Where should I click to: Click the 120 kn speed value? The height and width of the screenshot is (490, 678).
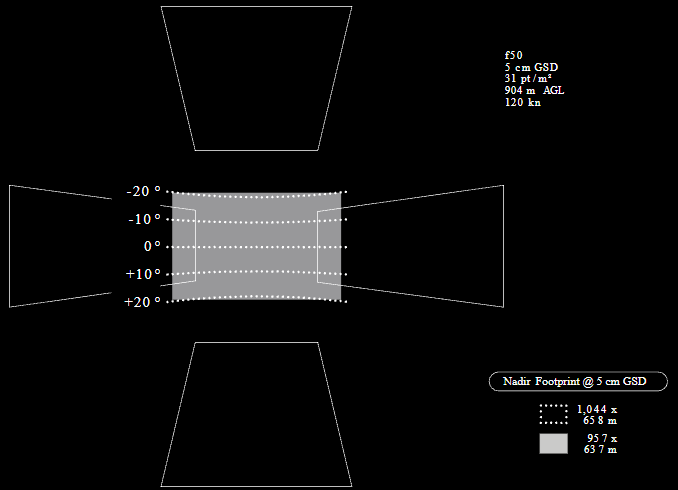(x=523, y=103)
